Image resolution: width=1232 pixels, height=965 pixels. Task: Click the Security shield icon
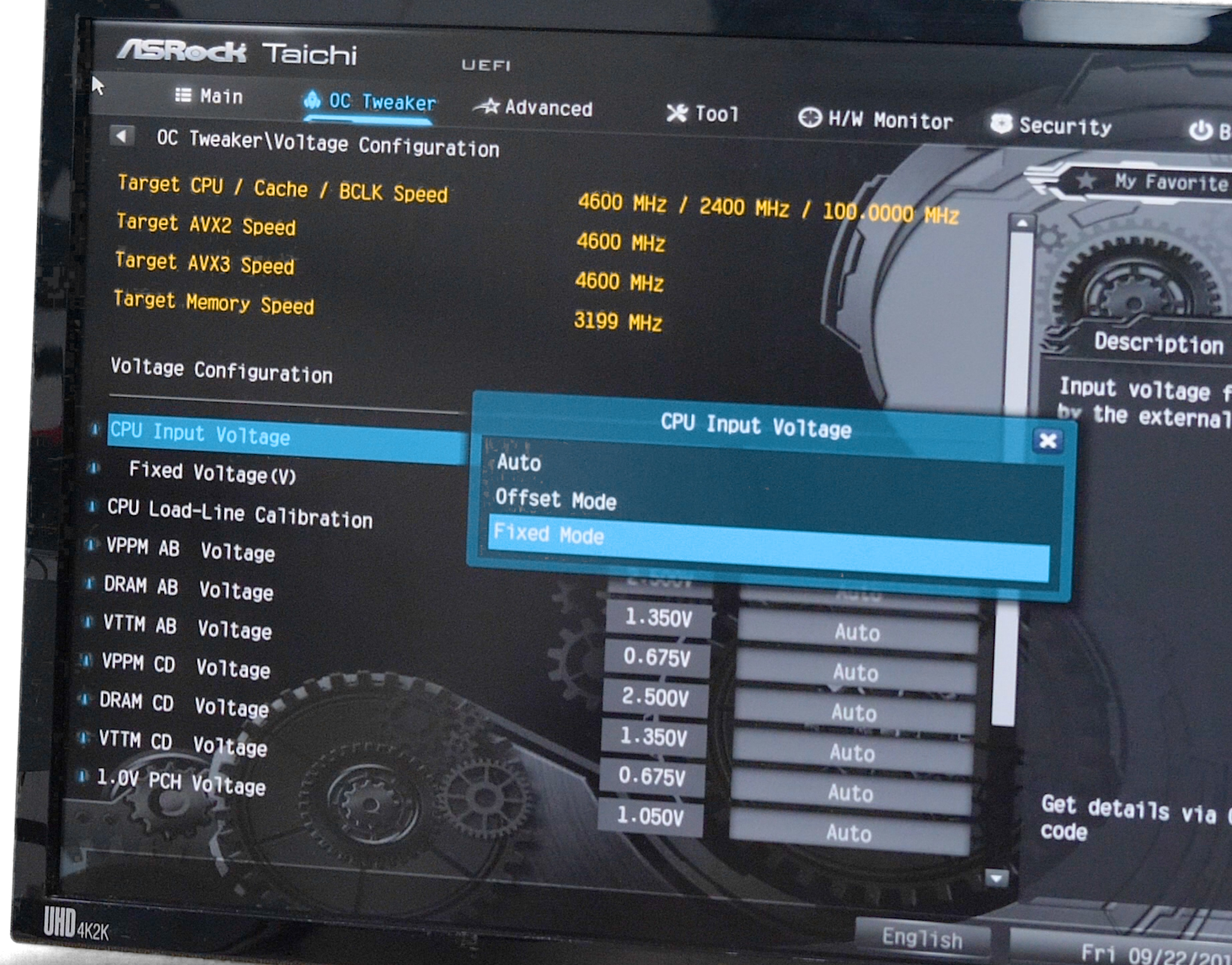click(1001, 124)
